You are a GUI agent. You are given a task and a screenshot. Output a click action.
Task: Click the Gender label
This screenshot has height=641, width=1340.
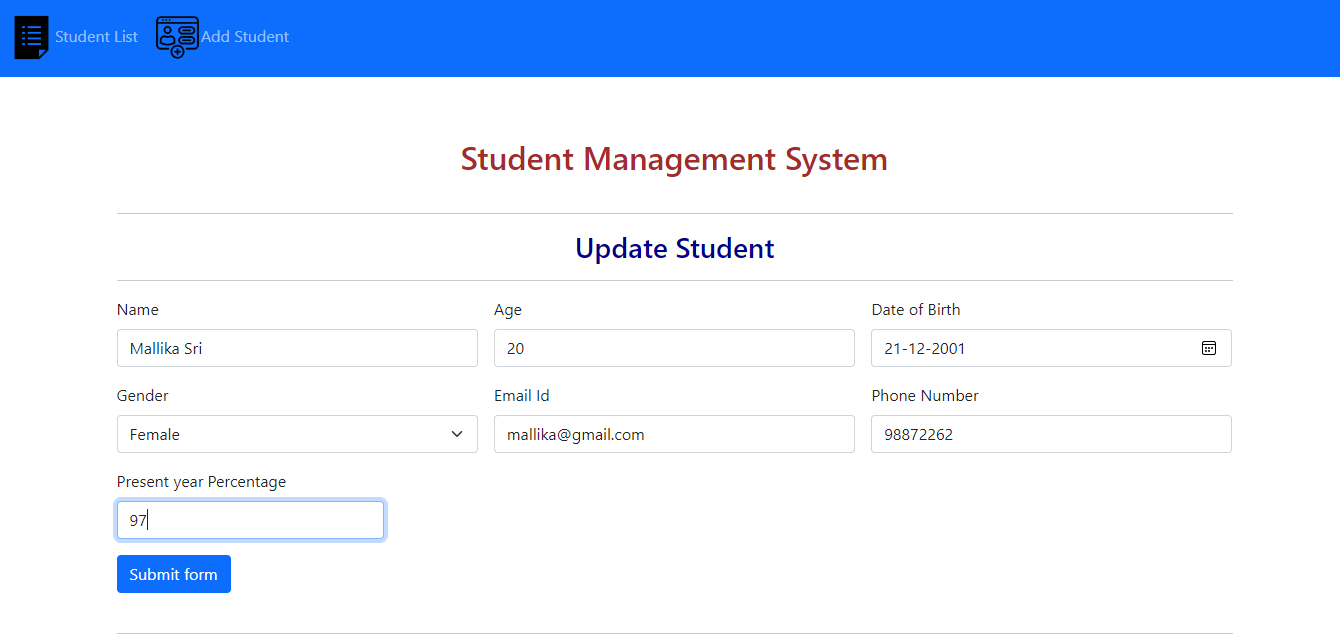143,396
